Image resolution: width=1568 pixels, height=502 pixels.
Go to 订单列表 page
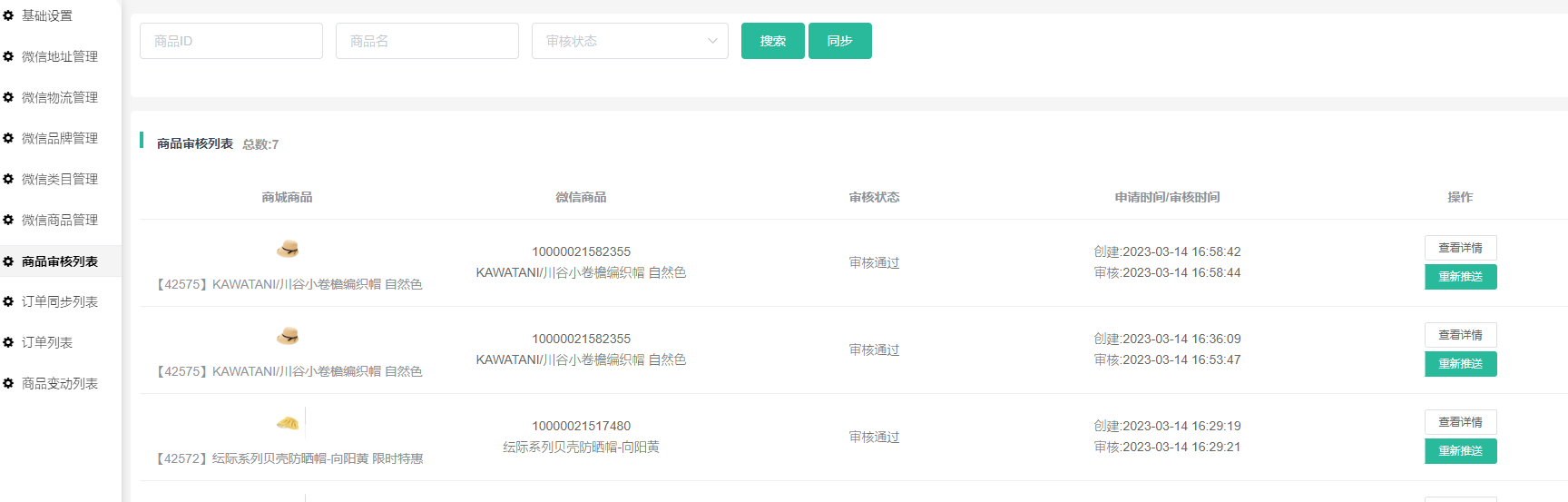(47, 342)
